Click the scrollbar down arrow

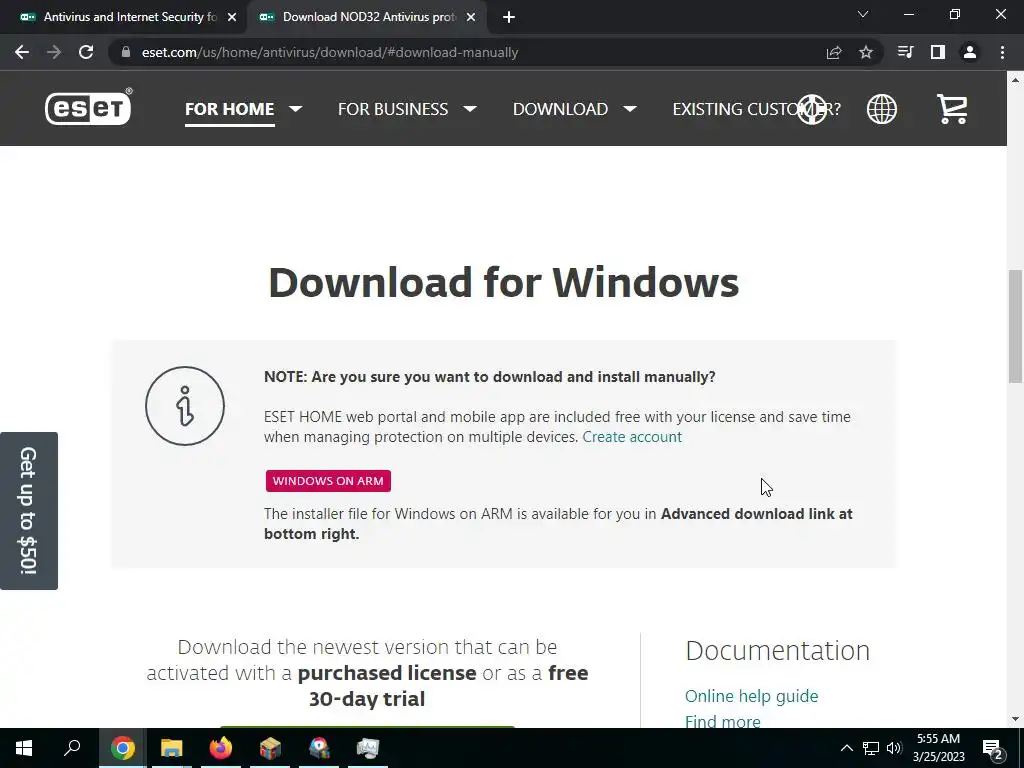[1015, 719]
